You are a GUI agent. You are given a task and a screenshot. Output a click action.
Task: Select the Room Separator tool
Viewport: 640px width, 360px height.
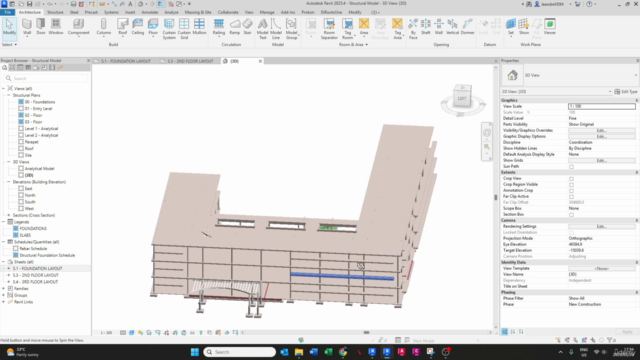(x=329, y=29)
